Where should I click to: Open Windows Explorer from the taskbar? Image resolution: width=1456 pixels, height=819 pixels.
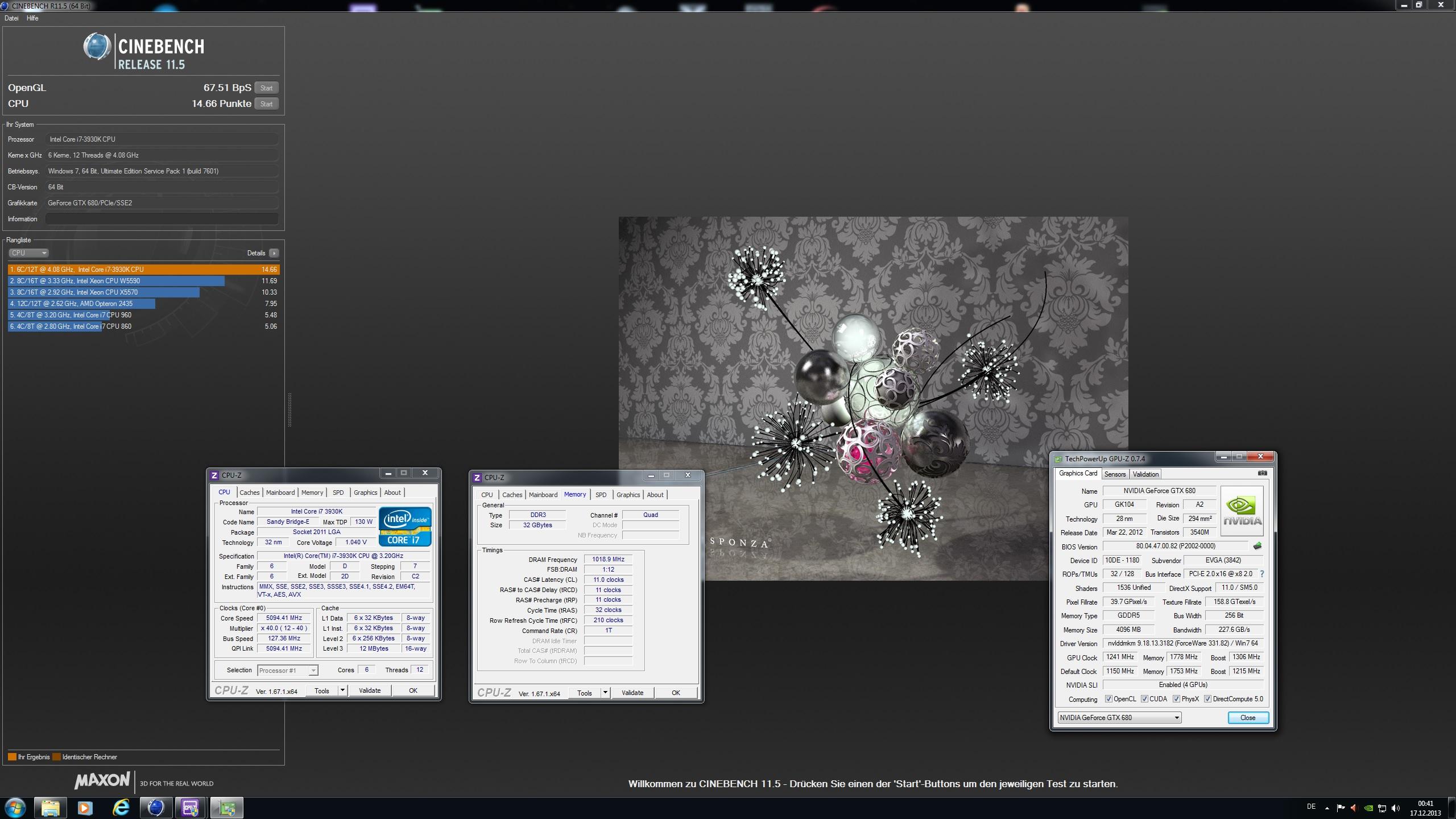tap(50, 808)
